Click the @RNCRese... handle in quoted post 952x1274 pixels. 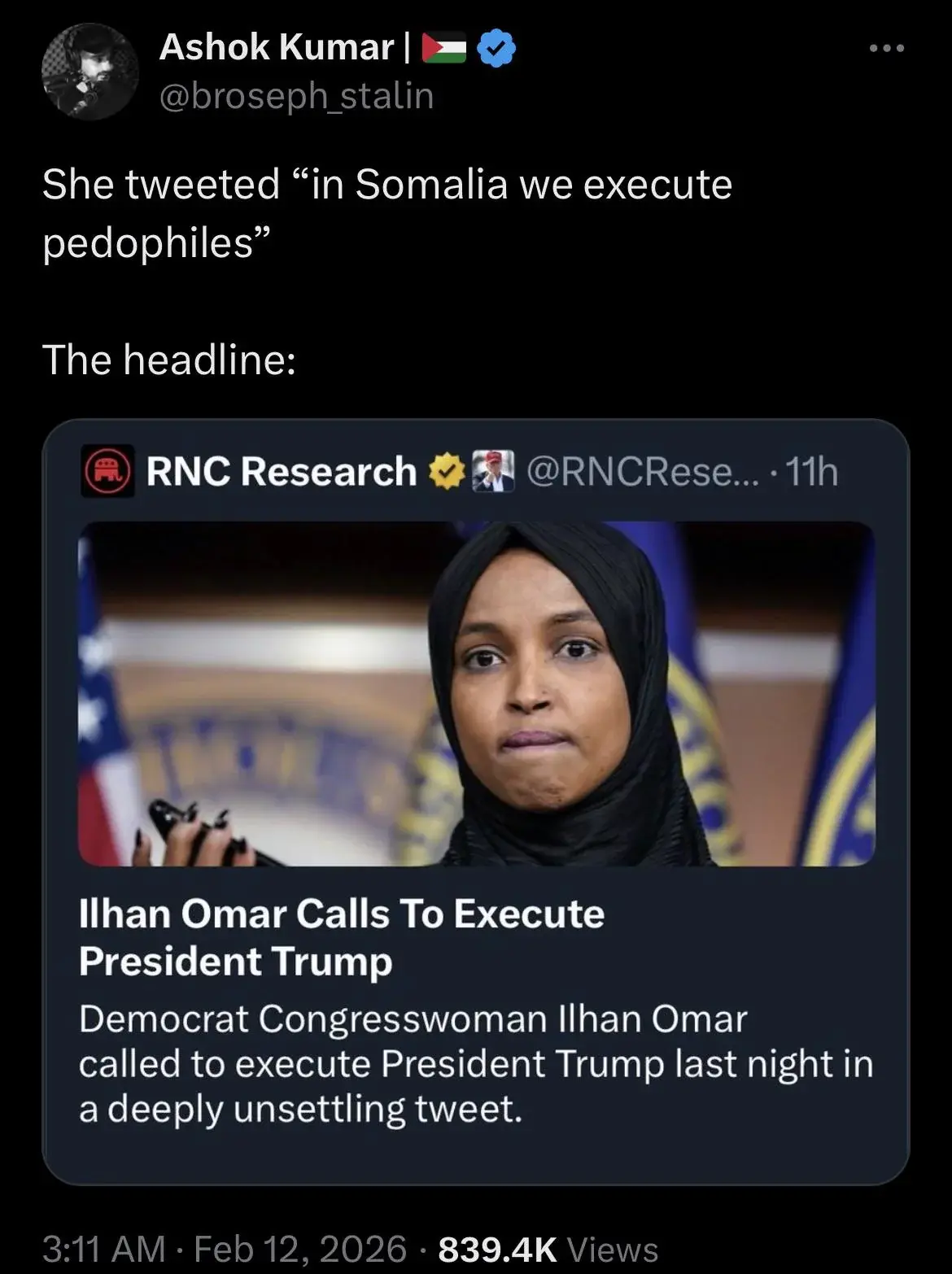[642, 471]
